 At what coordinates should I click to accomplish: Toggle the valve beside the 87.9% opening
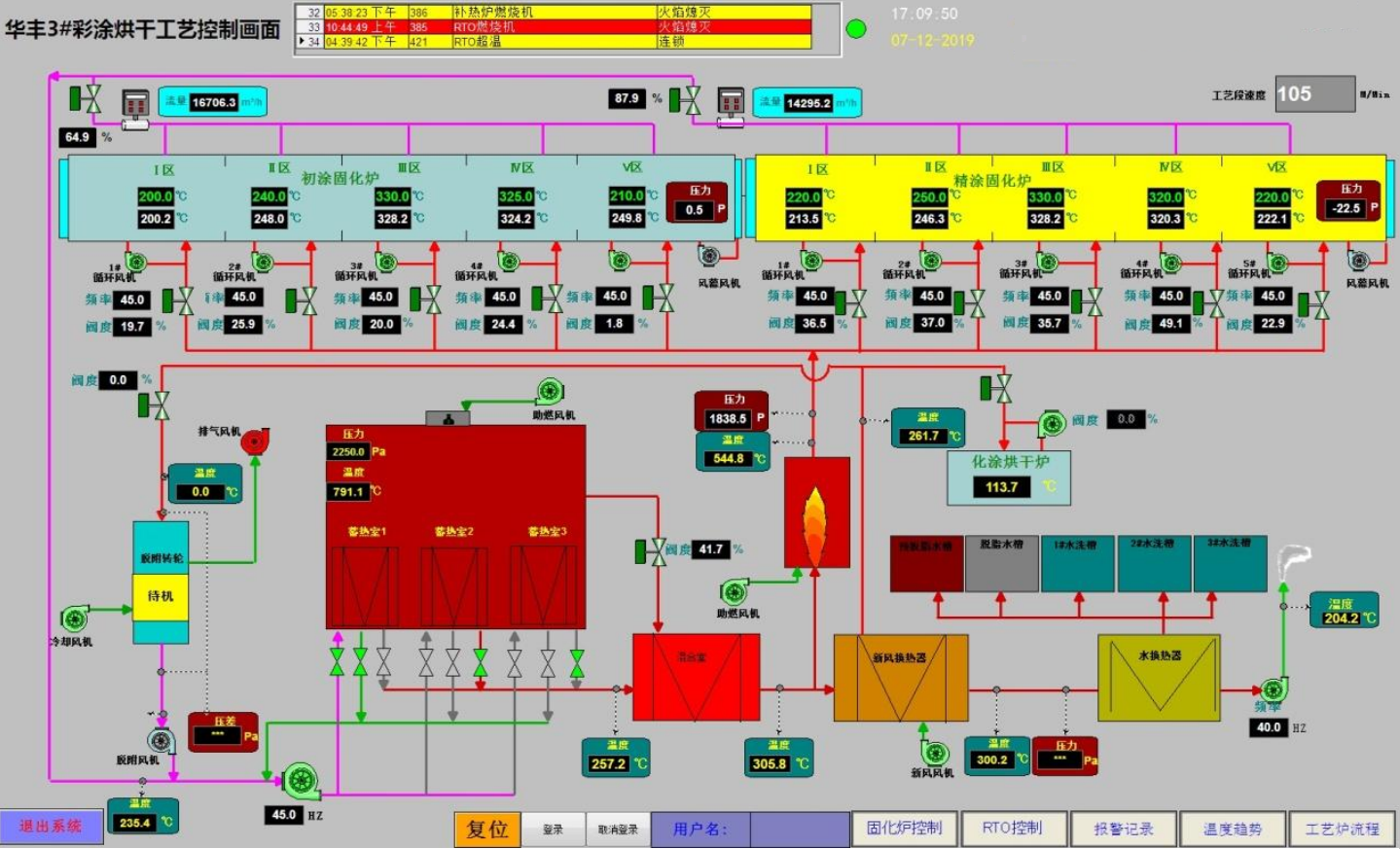pyautogui.click(x=686, y=99)
